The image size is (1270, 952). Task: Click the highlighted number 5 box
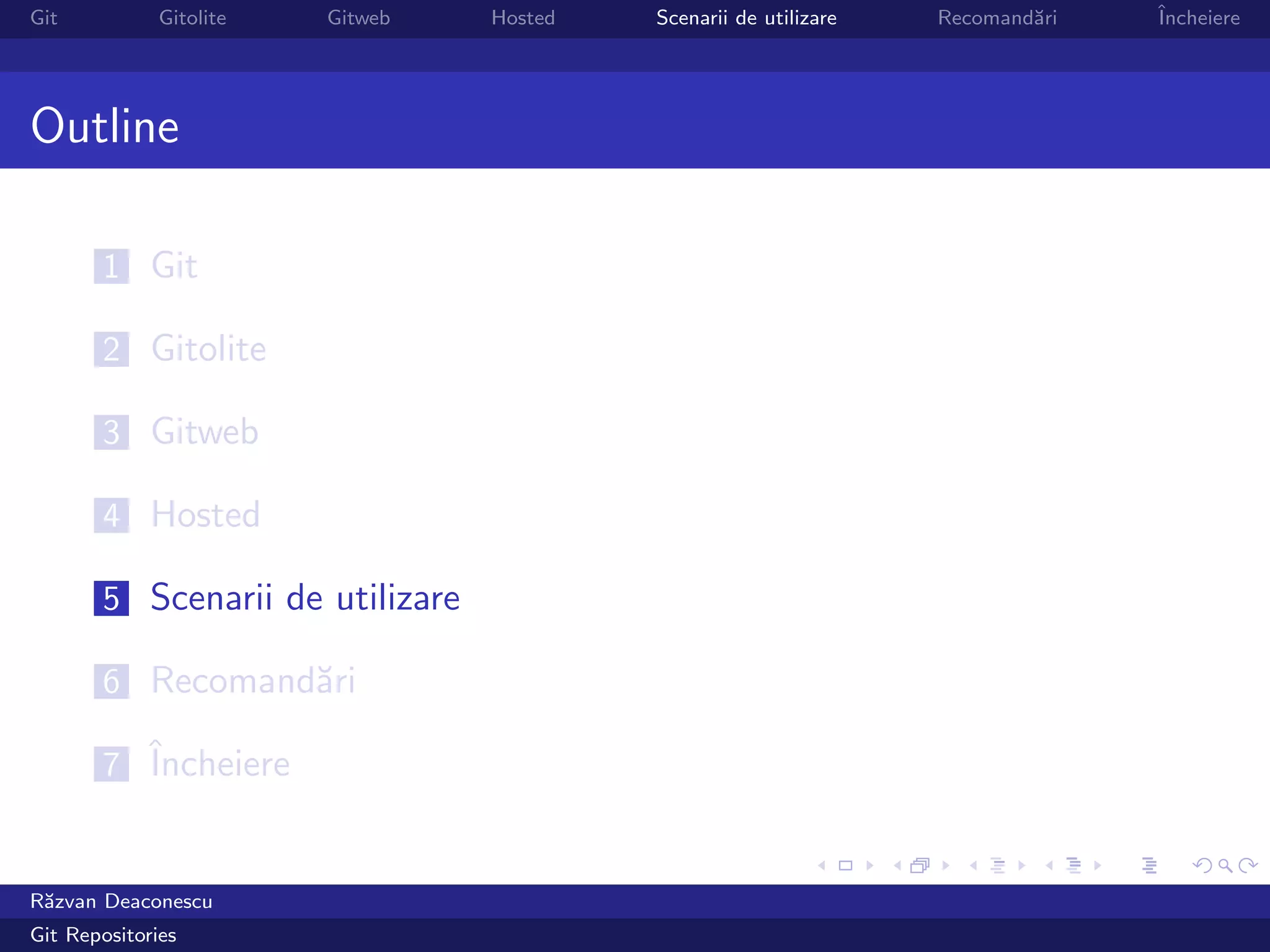tap(112, 598)
